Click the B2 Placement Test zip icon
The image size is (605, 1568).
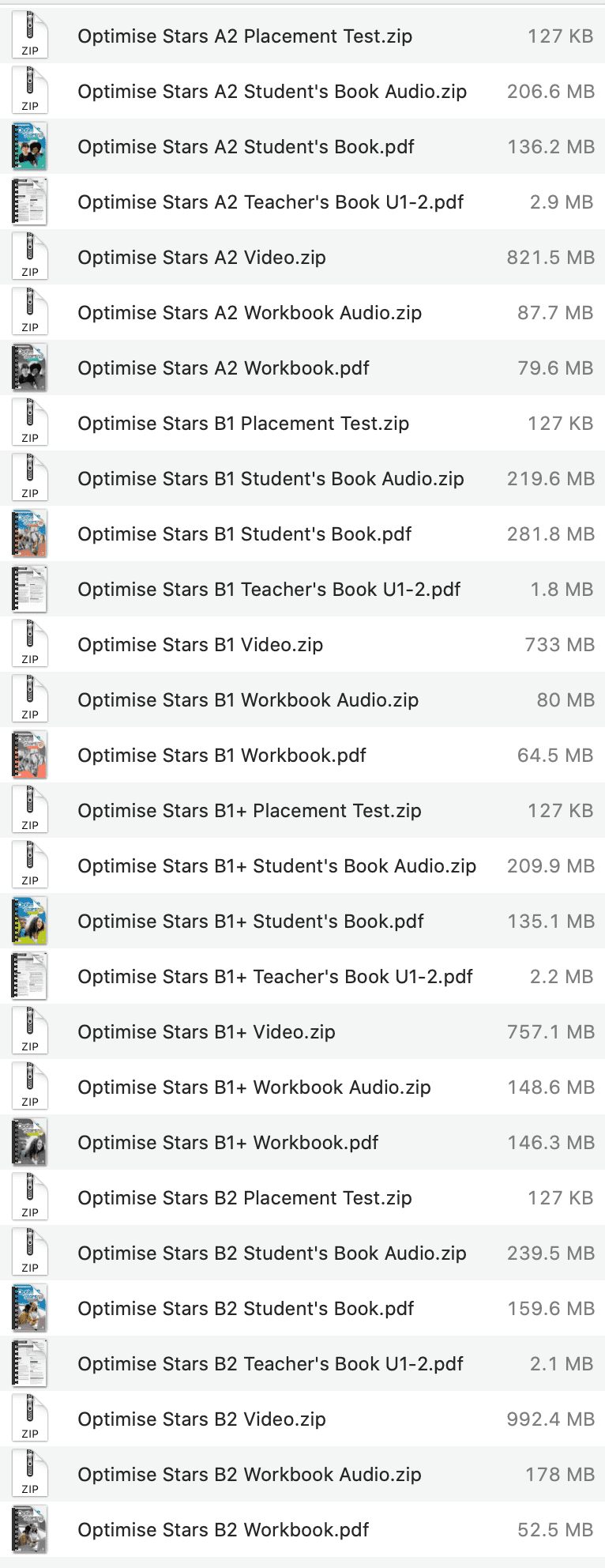click(30, 1198)
